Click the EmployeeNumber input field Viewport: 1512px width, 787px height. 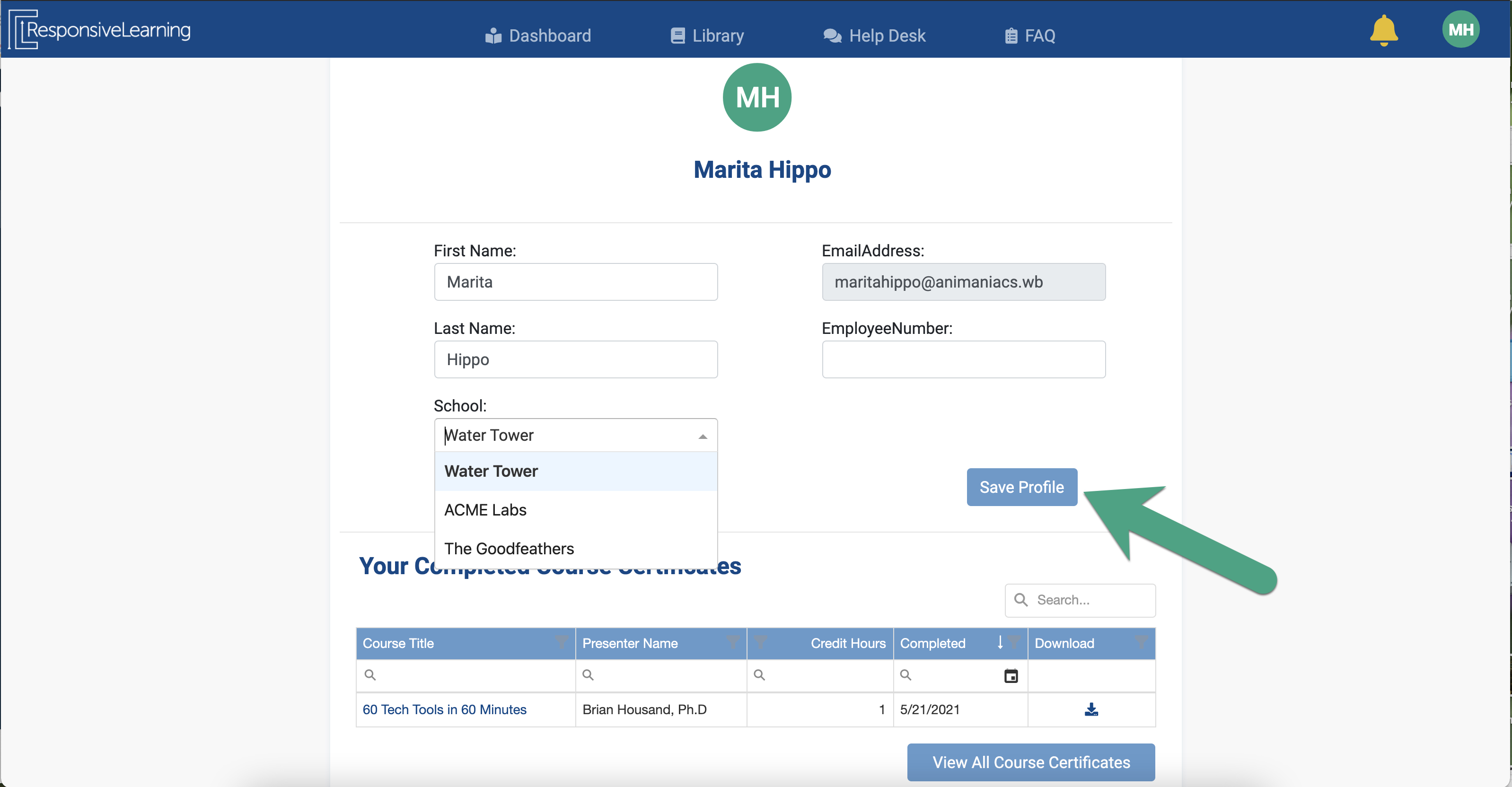coord(963,359)
